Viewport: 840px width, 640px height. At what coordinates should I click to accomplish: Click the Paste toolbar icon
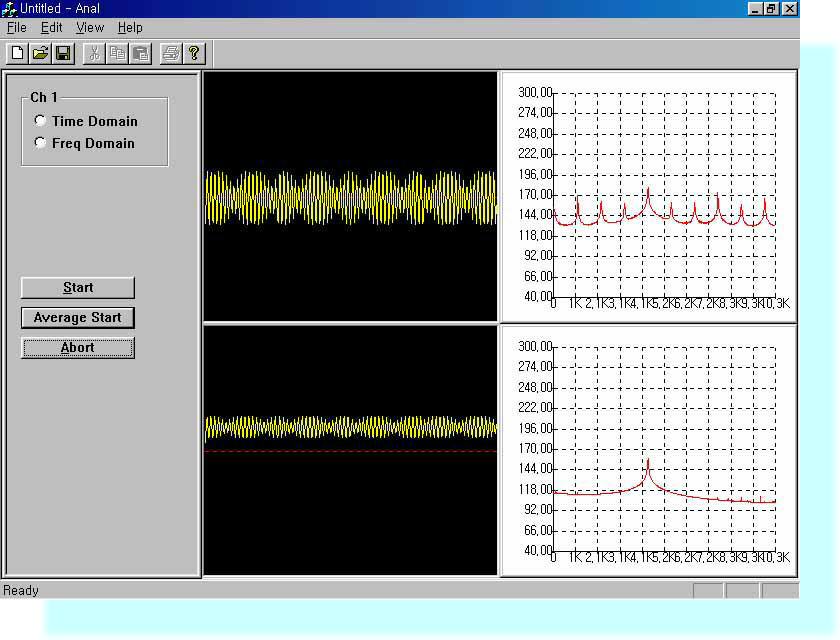click(x=140, y=53)
